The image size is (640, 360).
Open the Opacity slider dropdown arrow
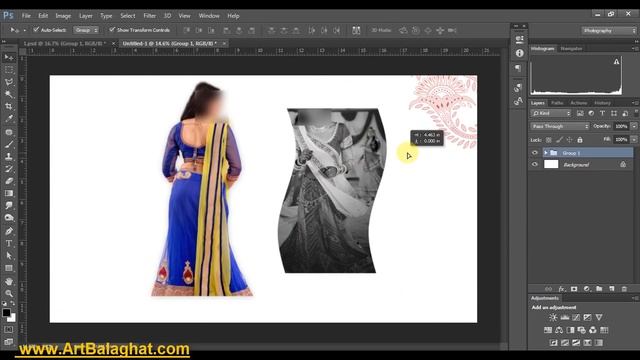coord(634,127)
